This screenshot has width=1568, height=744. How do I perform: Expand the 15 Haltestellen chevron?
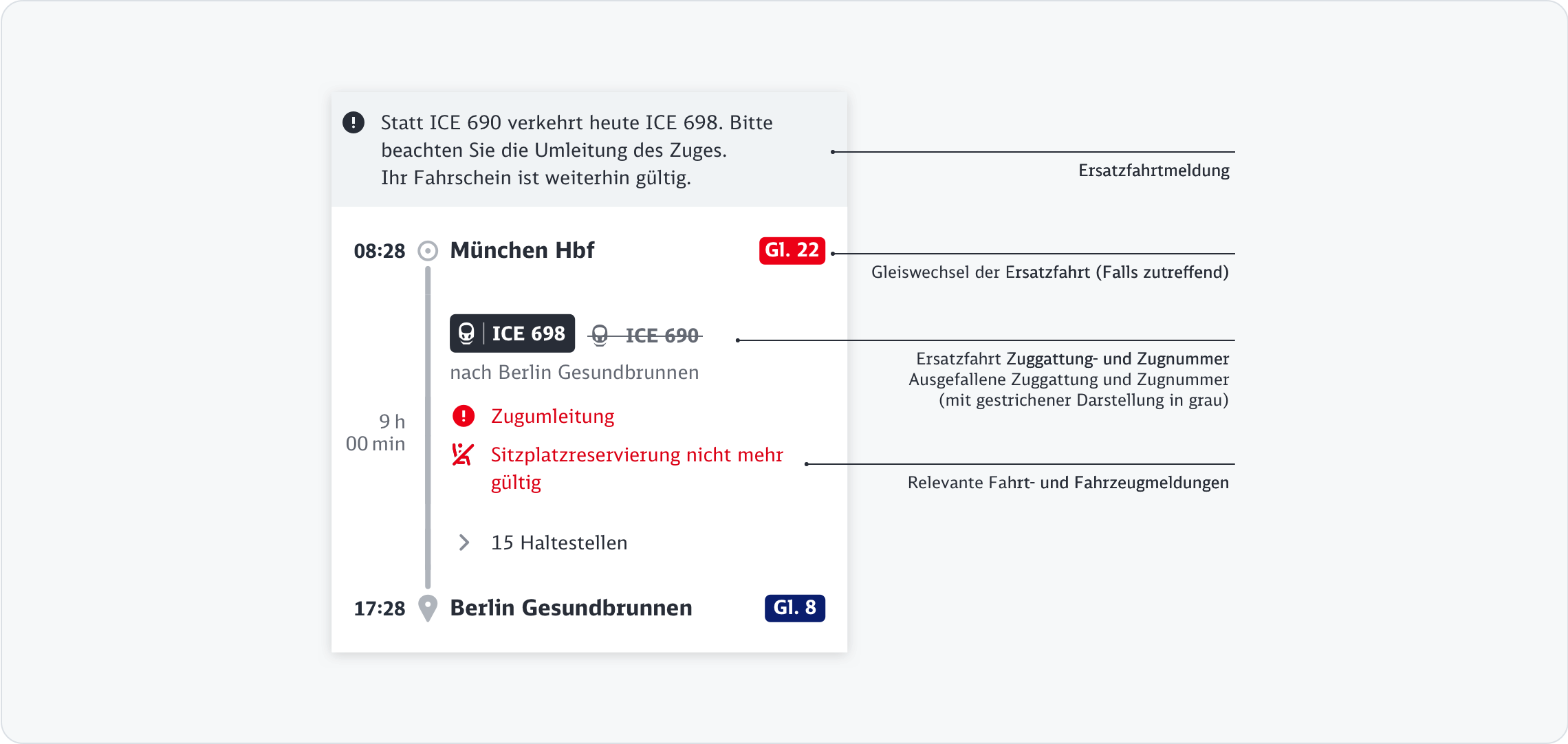(x=464, y=543)
